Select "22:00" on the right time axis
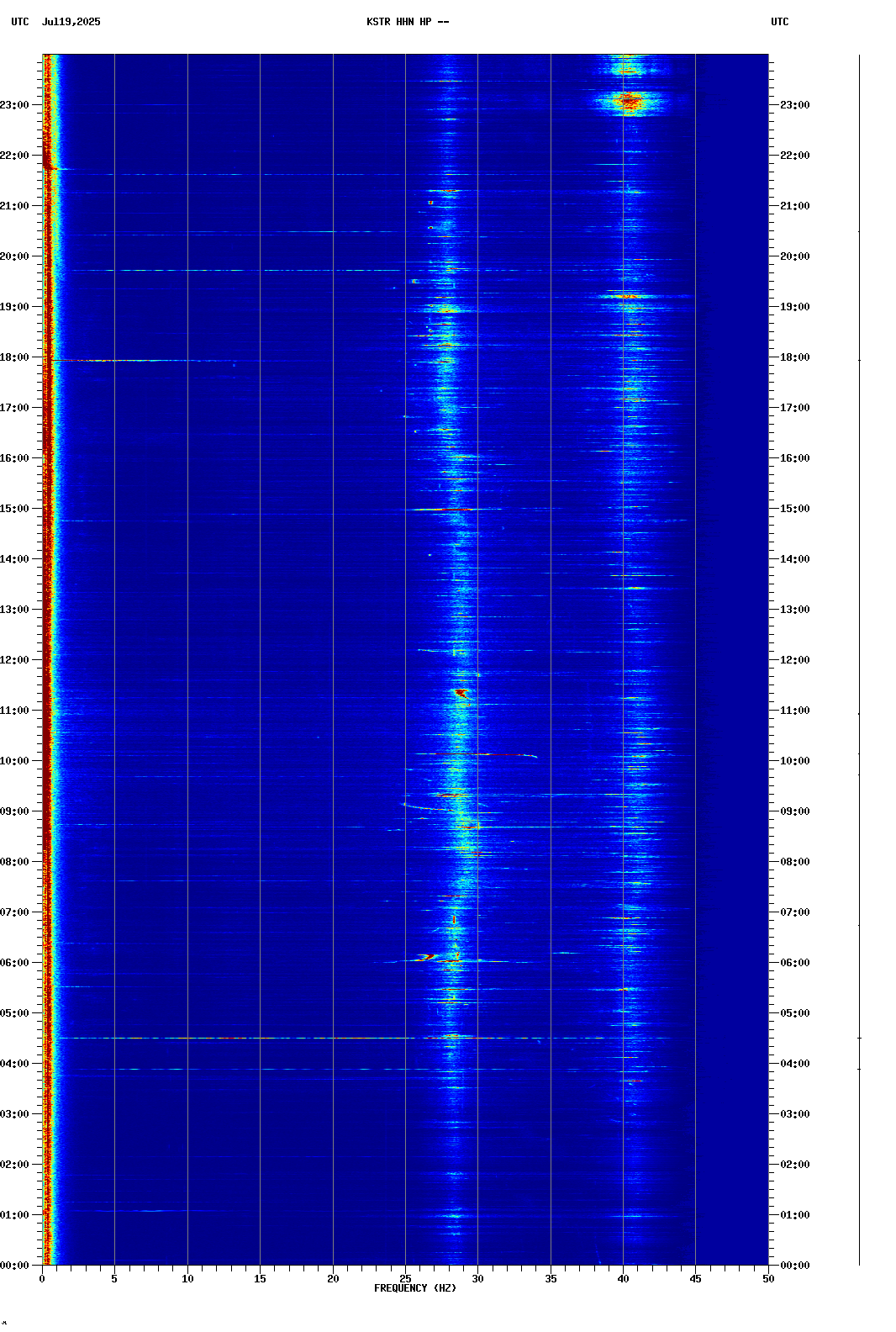This screenshot has width=896, height=1332. [x=795, y=156]
